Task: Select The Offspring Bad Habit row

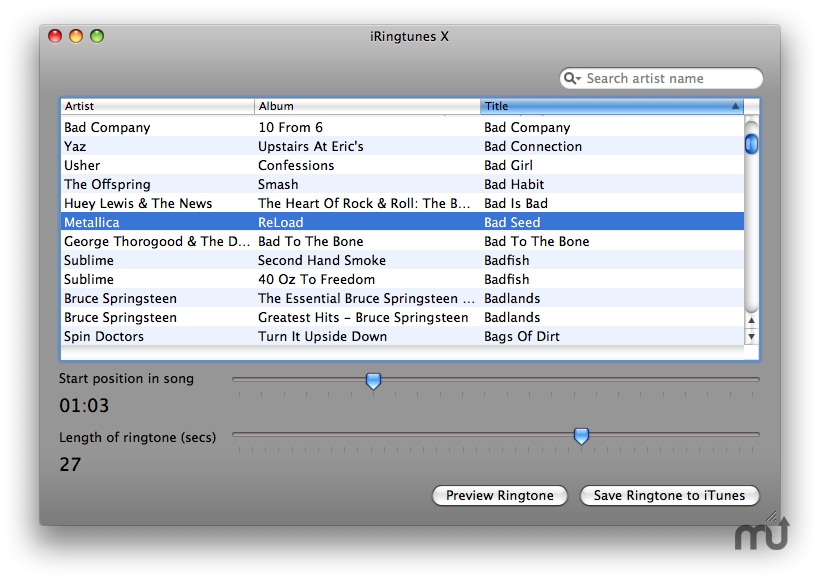Action: tap(402, 184)
